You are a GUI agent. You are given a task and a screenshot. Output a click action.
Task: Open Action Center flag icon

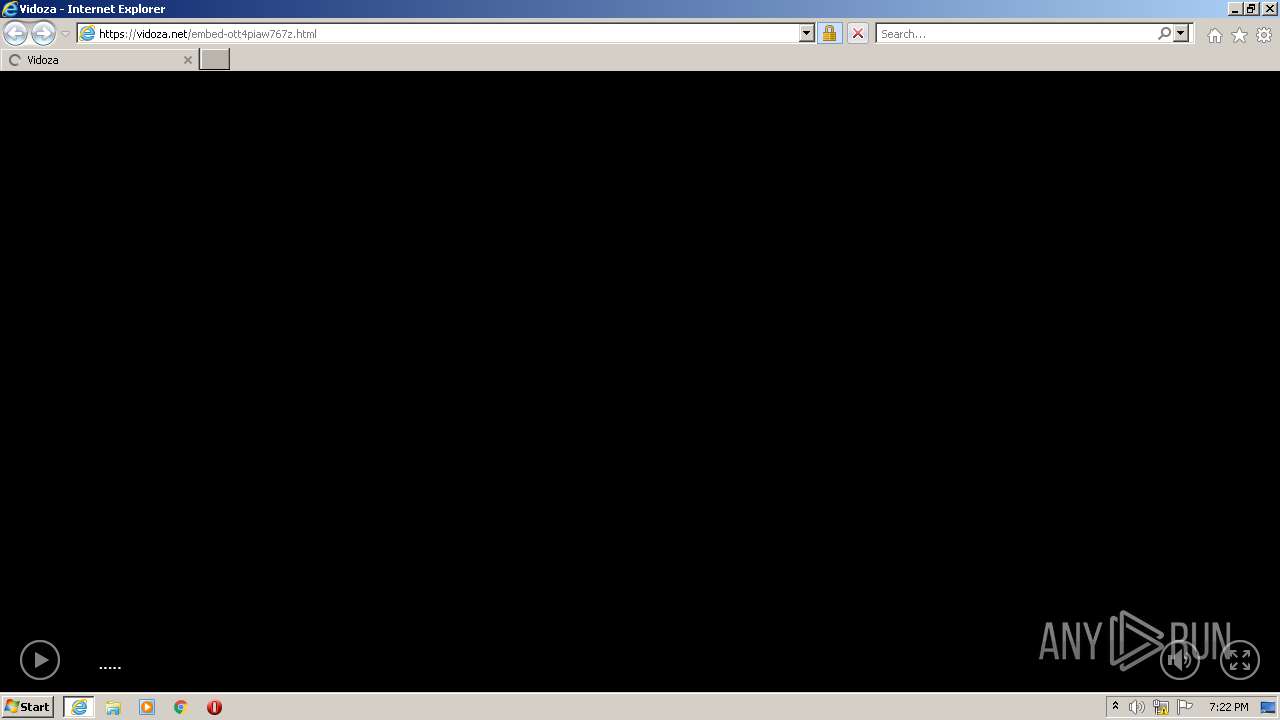click(1185, 707)
